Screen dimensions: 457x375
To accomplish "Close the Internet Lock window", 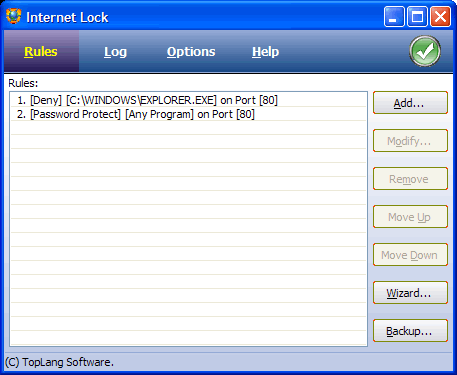I will [440, 16].
